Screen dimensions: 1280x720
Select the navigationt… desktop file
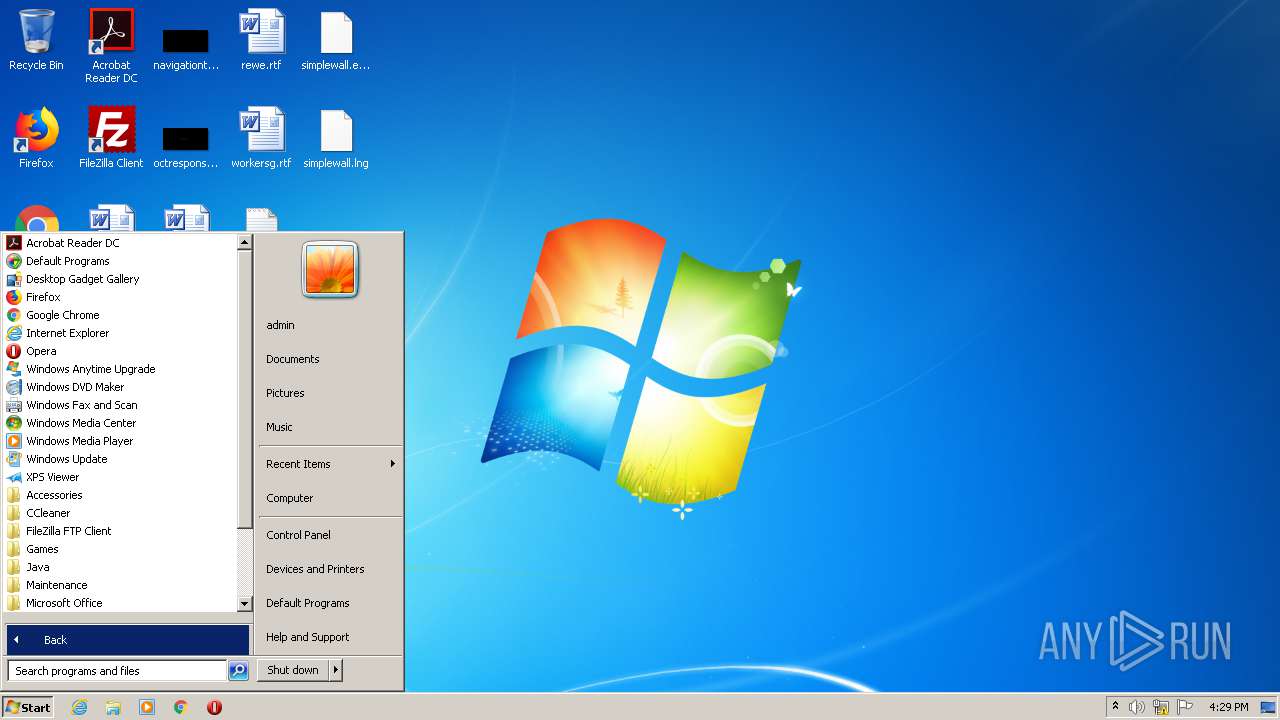[x=186, y=48]
